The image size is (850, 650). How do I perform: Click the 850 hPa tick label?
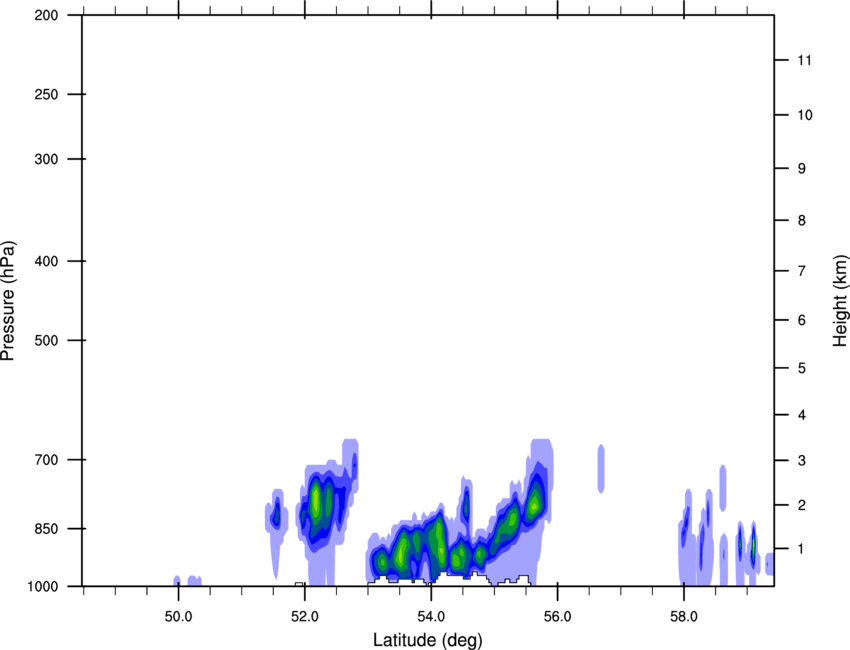tap(44, 528)
